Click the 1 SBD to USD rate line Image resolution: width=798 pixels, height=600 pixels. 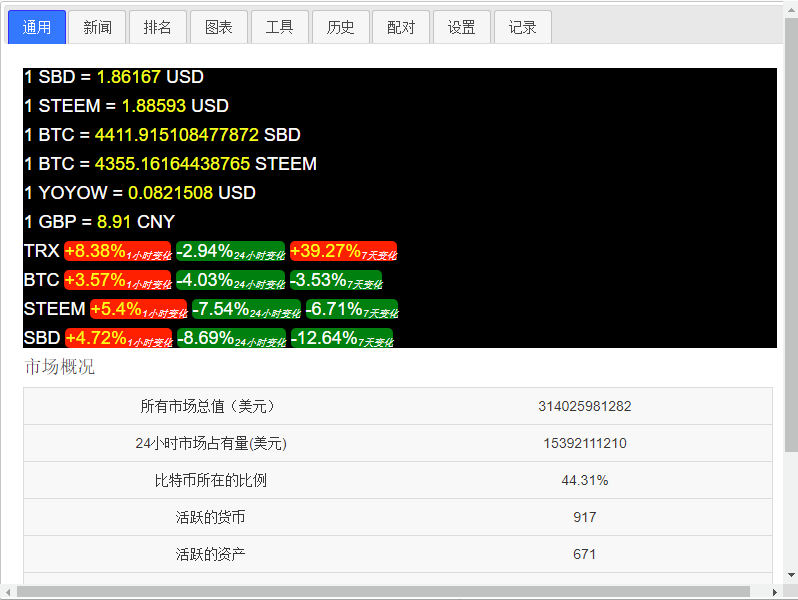click(x=114, y=77)
